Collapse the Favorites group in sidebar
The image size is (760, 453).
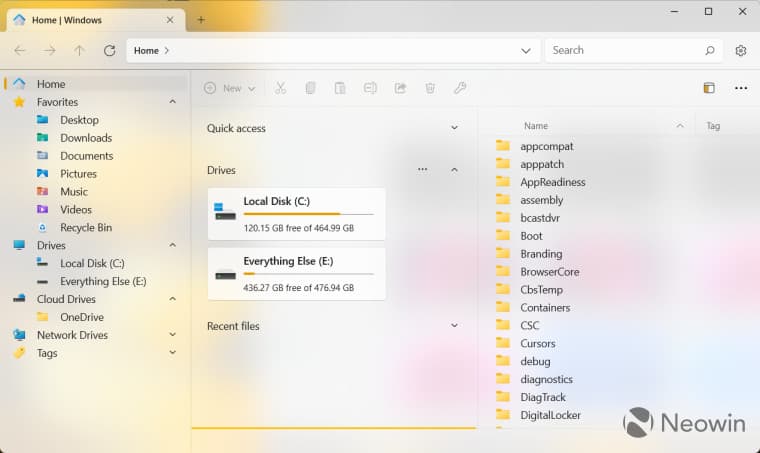[172, 102]
